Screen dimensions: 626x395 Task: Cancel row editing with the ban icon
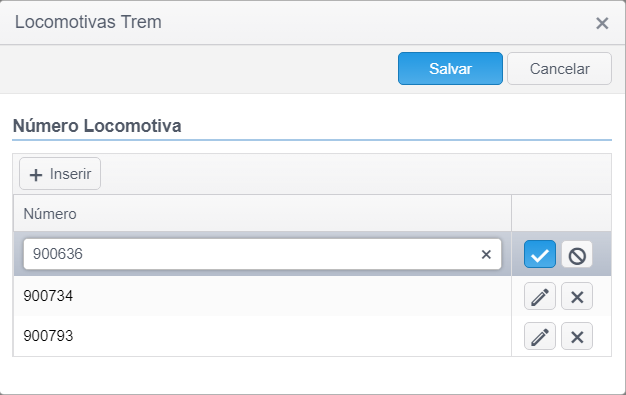577,254
